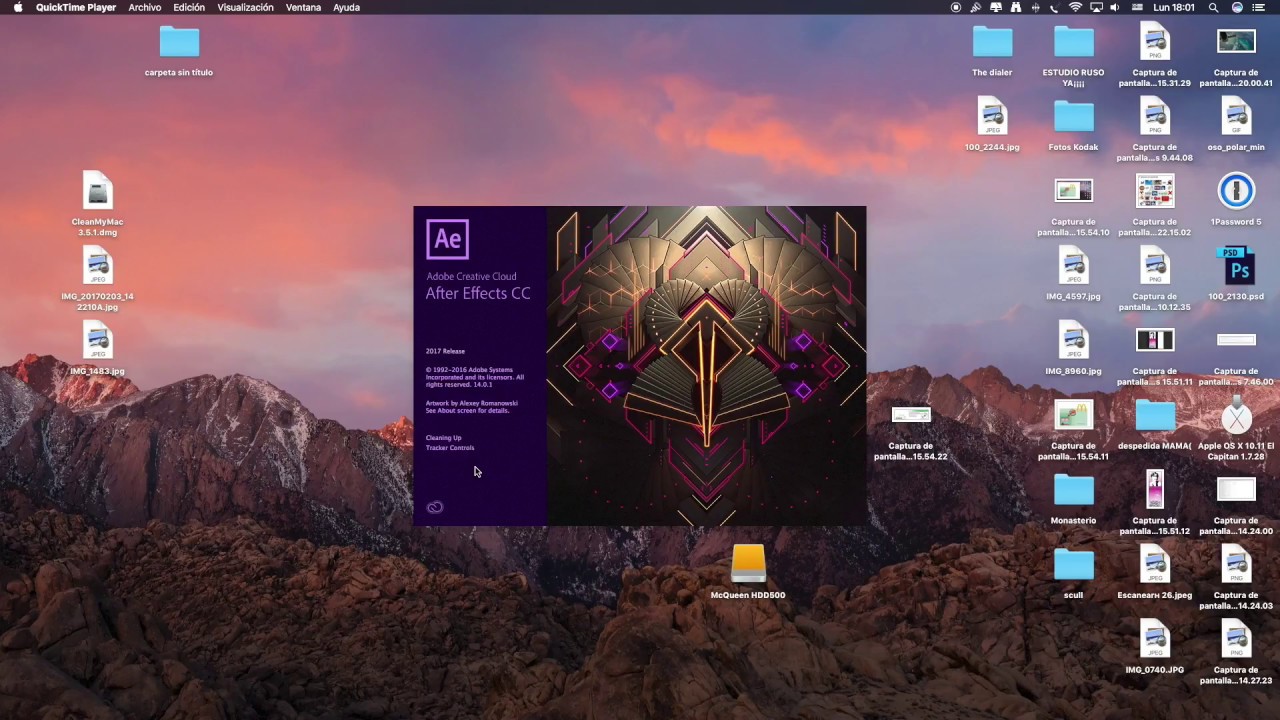Select the Captura de pantalla 15.51.11 file
This screenshot has width=1280, height=720.
pyautogui.click(x=1154, y=340)
